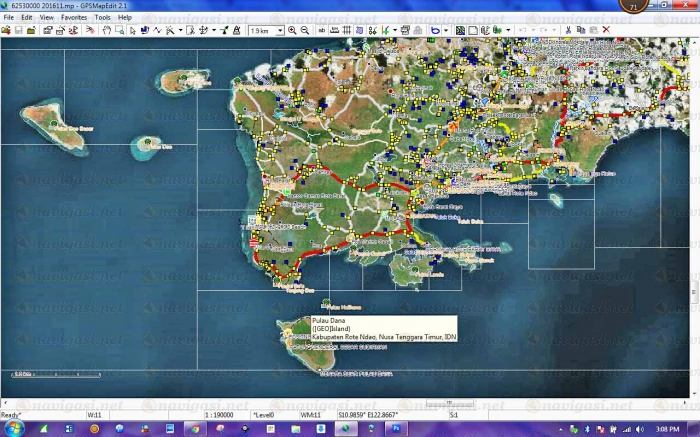
Task: Click the Zoom Out magnifier icon
Action: [x=304, y=30]
